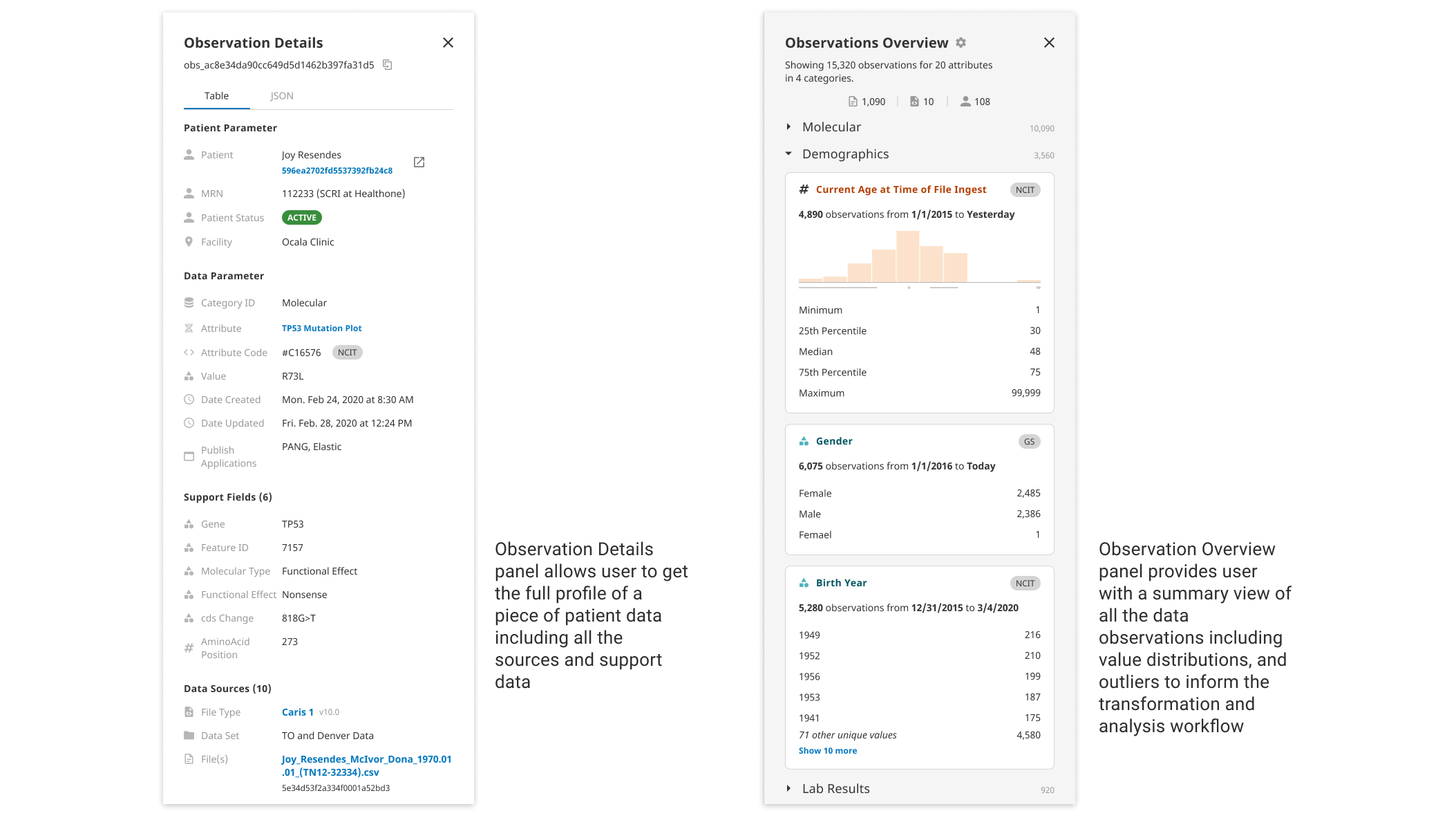
Task: Open patient Joy Resendes in new window icon
Action: point(419,162)
